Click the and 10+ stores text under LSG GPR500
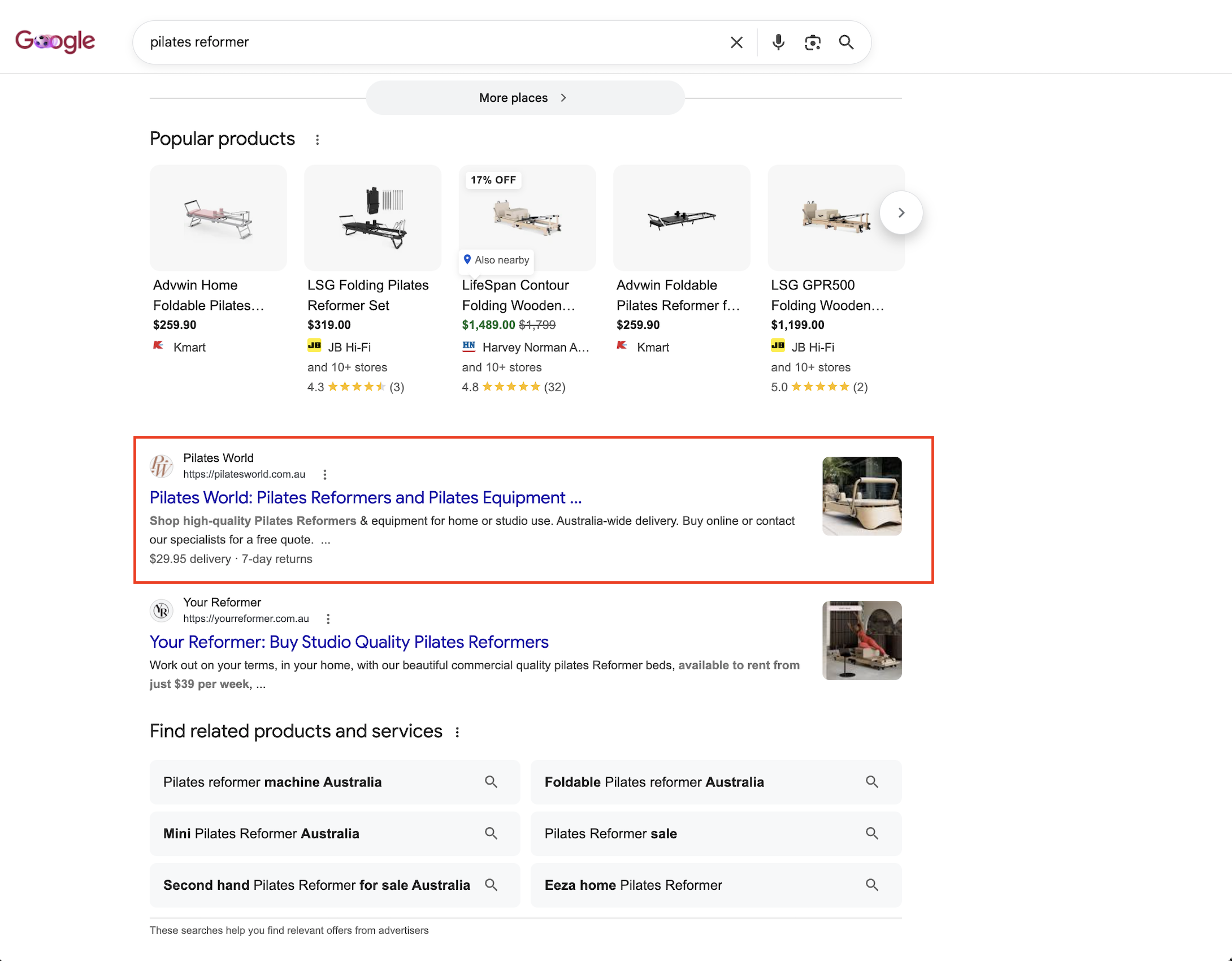 (810, 367)
